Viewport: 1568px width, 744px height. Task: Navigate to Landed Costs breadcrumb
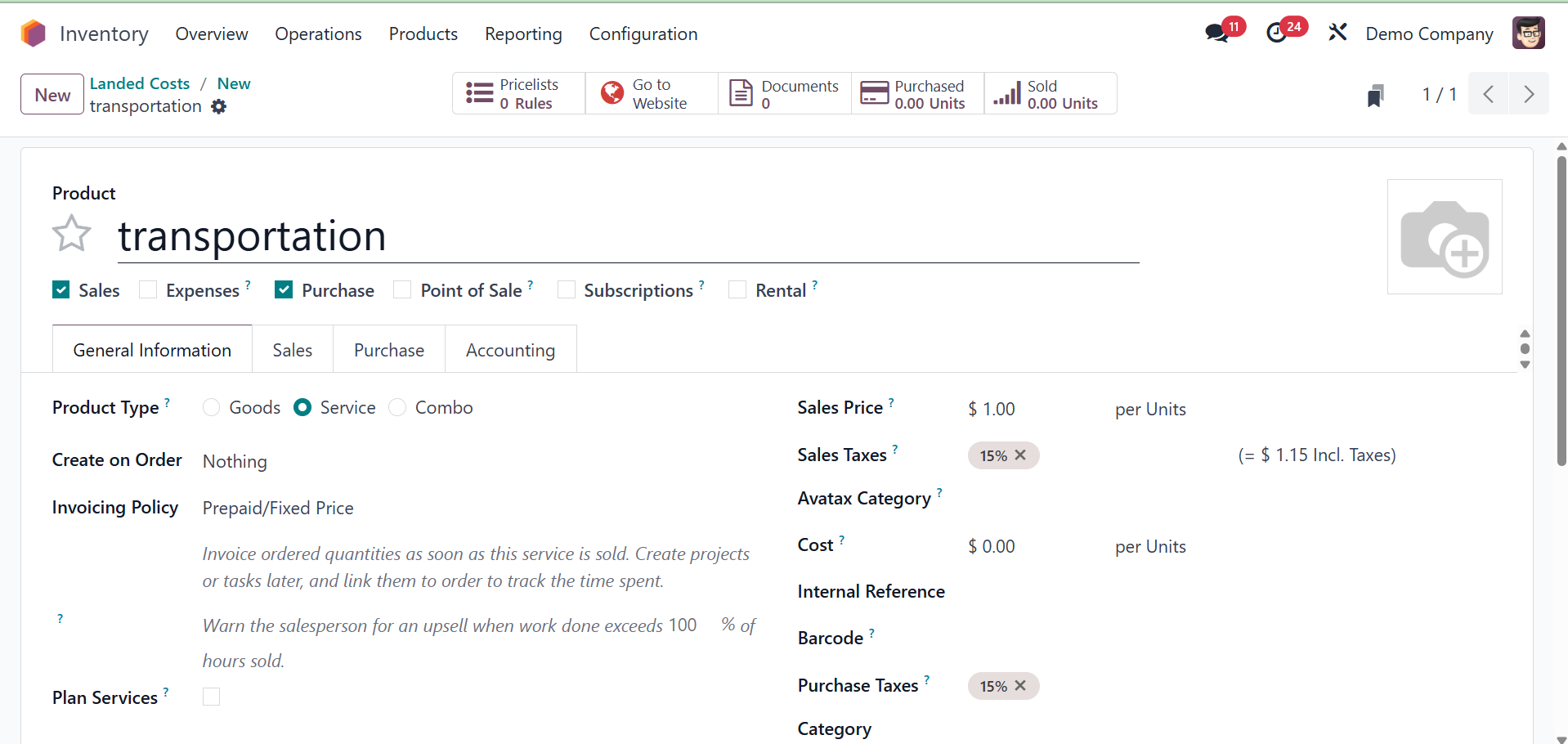click(x=140, y=83)
